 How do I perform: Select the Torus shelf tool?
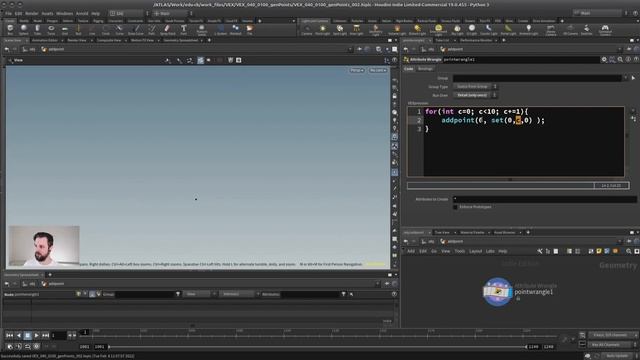pos(51,29)
